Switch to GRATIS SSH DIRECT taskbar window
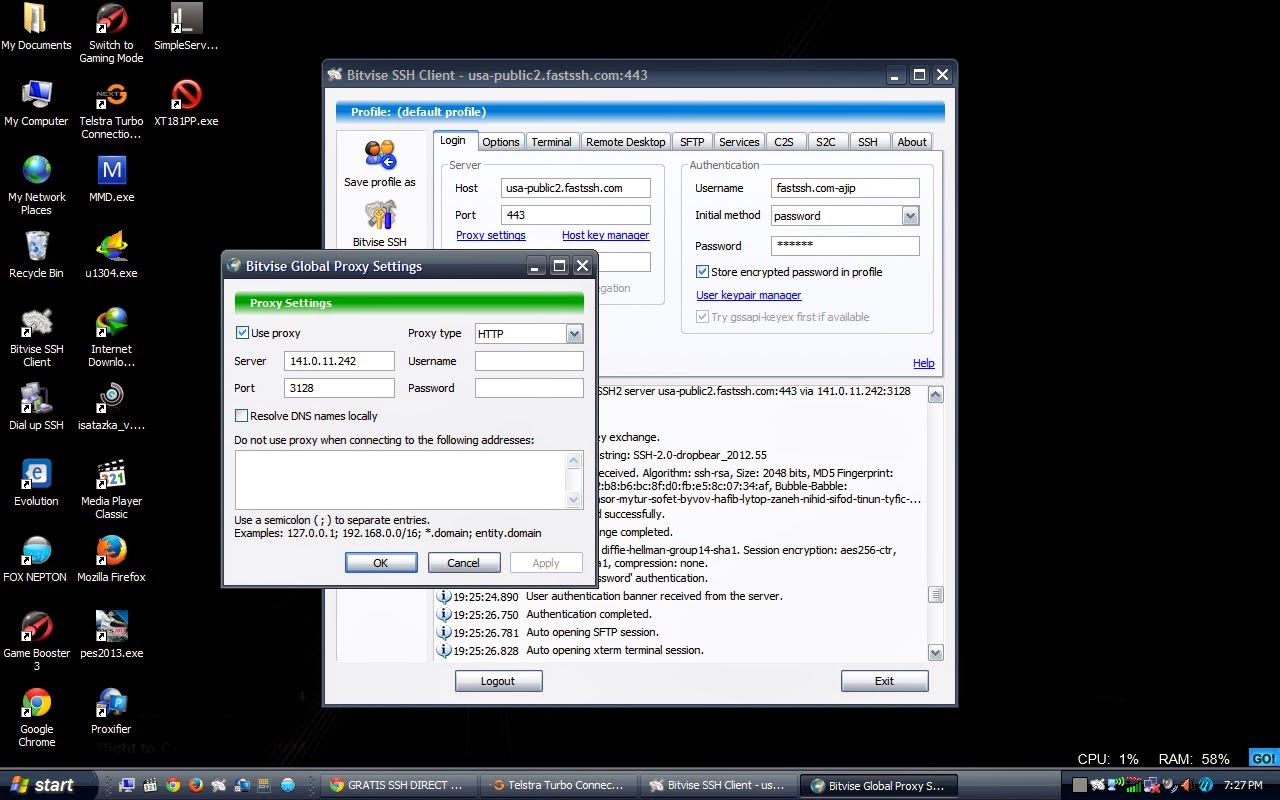Image resolution: width=1280 pixels, height=800 pixels. (x=399, y=785)
